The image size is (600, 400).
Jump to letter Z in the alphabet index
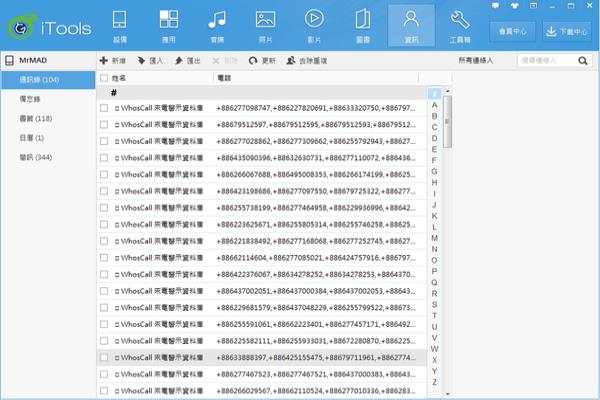pos(434,382)
